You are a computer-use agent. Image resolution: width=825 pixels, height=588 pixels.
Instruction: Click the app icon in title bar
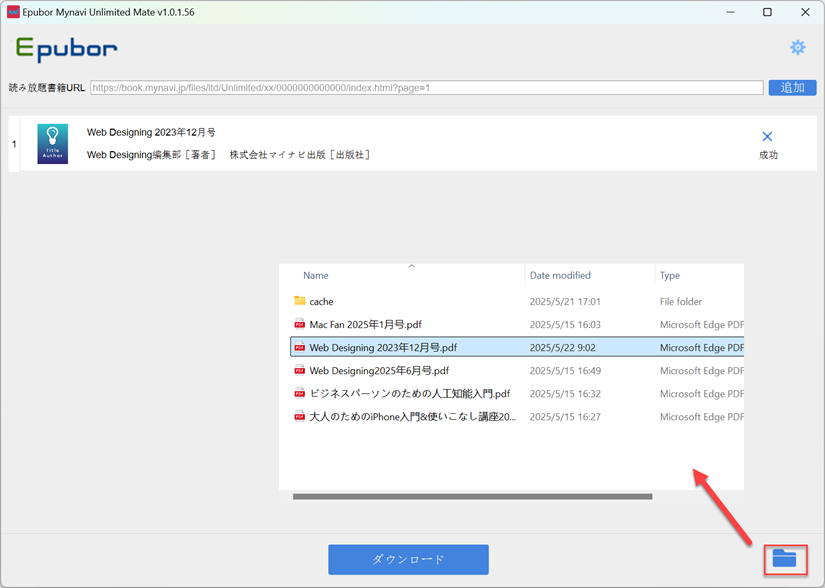13,12
